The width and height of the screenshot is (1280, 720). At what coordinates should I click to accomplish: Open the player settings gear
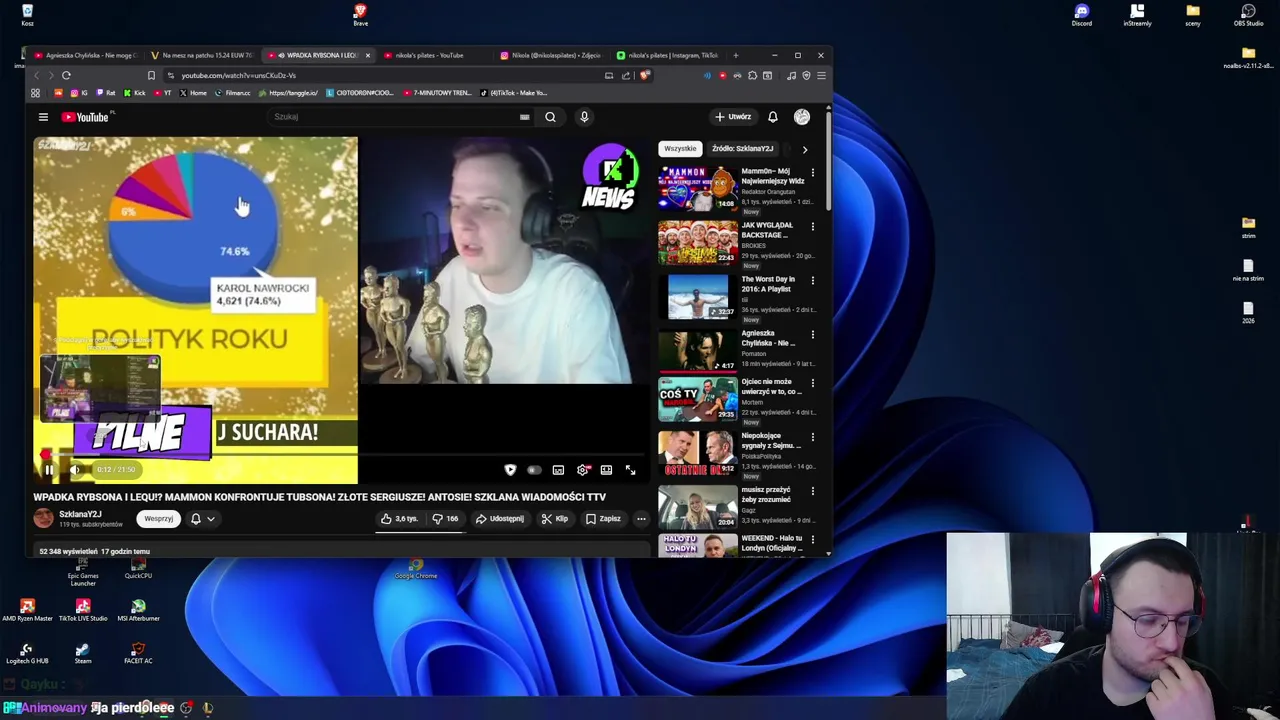point(583,470)
